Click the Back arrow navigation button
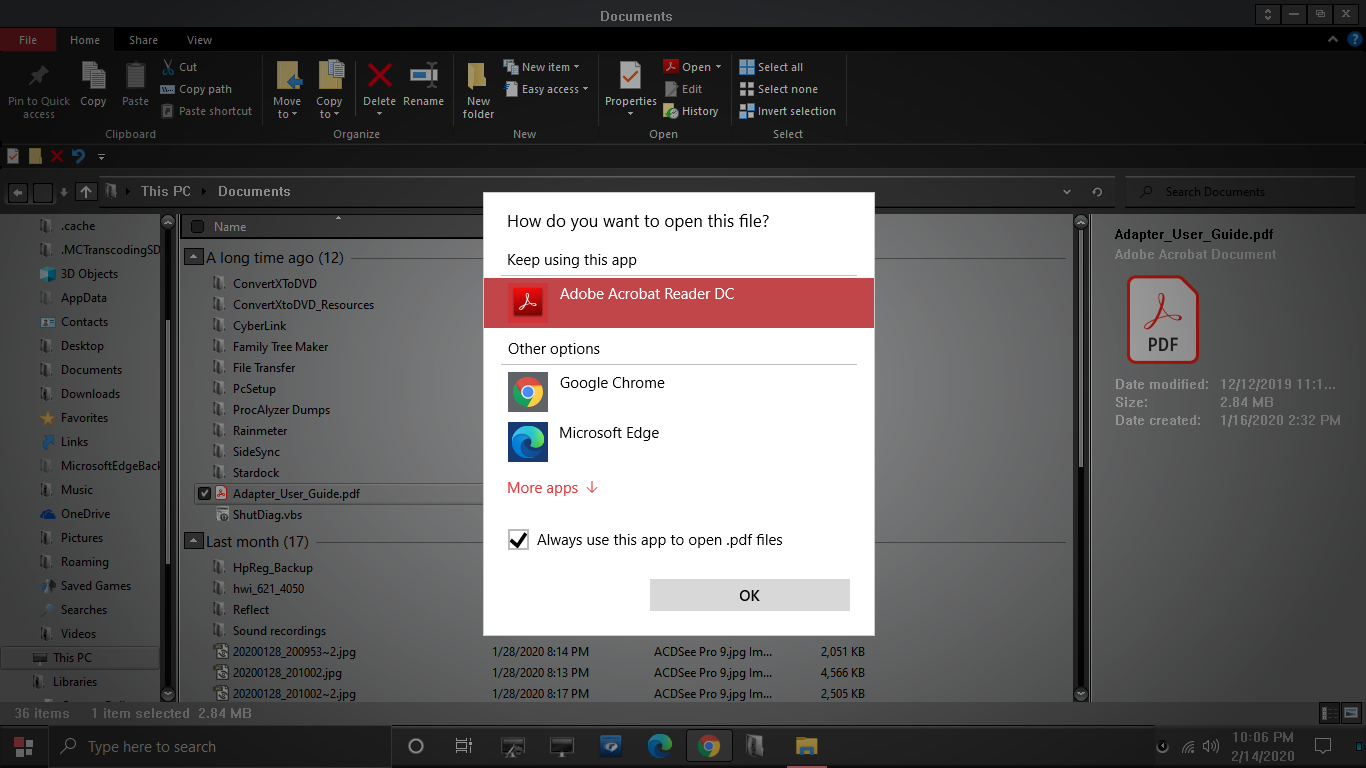1366x768 pixels. pos(18,192)
